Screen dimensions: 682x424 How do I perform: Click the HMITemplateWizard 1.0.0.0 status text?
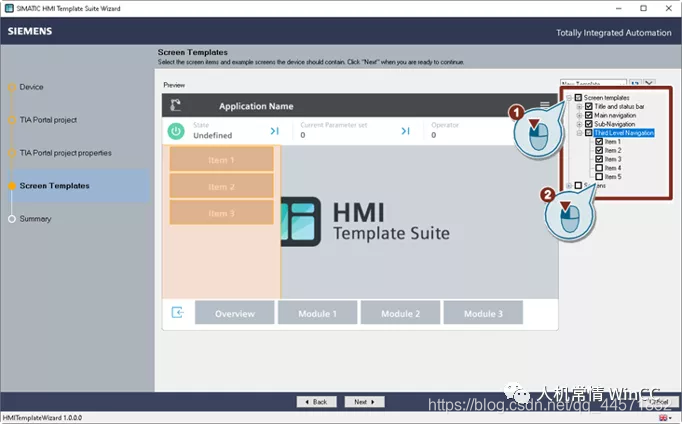[x=42, y=417]
